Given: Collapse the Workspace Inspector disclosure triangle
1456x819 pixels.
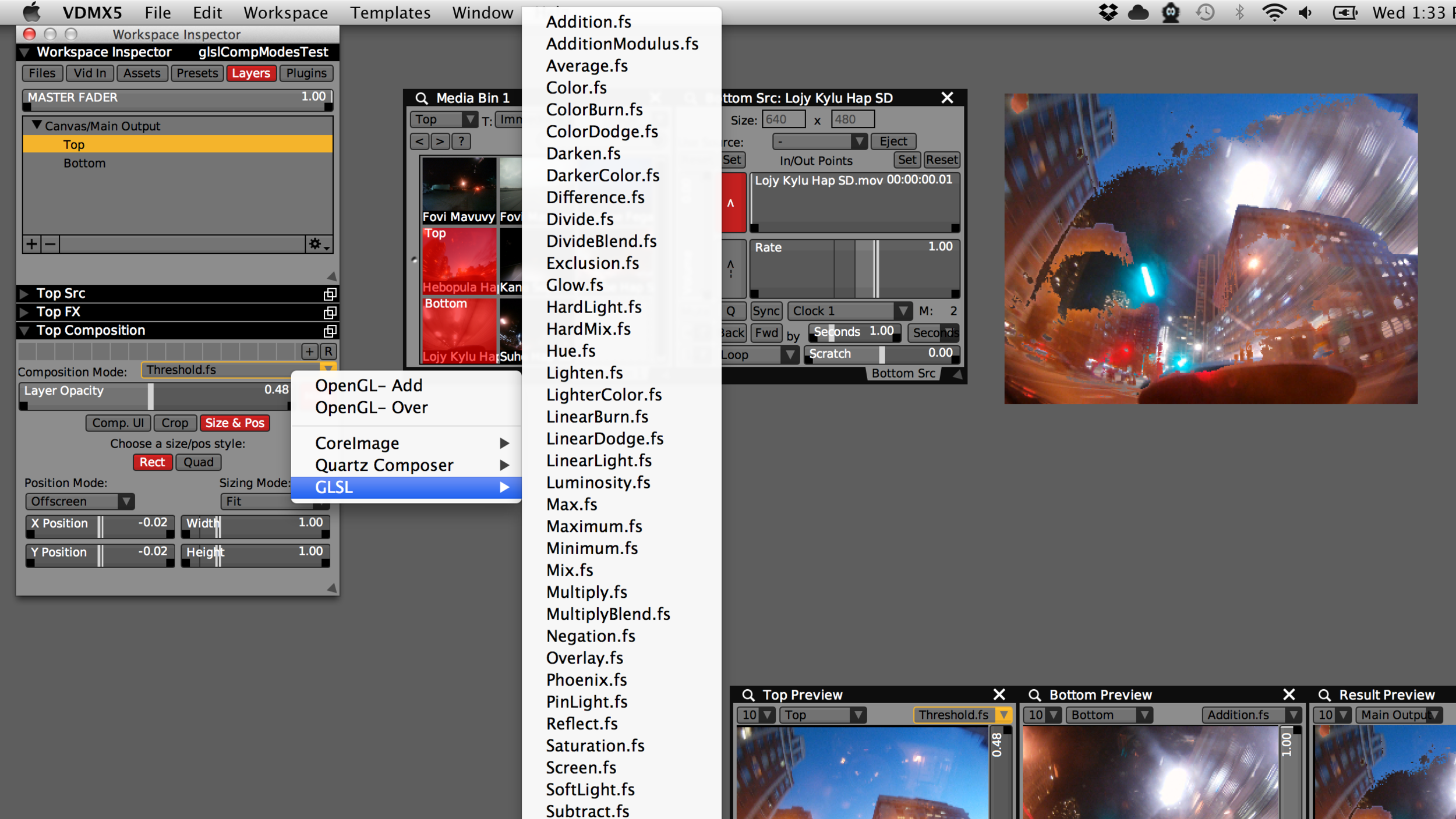Looking at the screenshot, I should [x=25, y=52].
